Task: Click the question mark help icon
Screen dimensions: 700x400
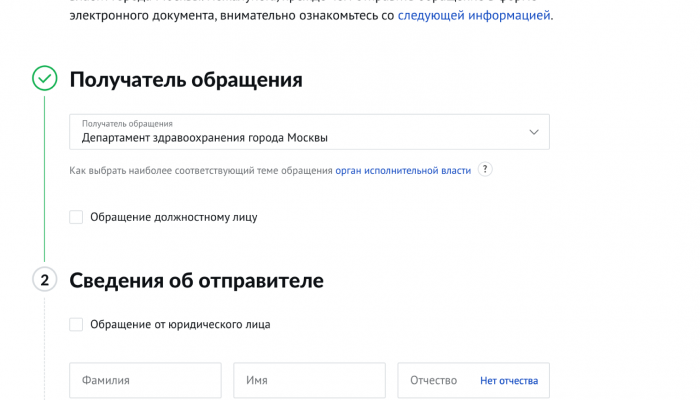Action: 485,170
